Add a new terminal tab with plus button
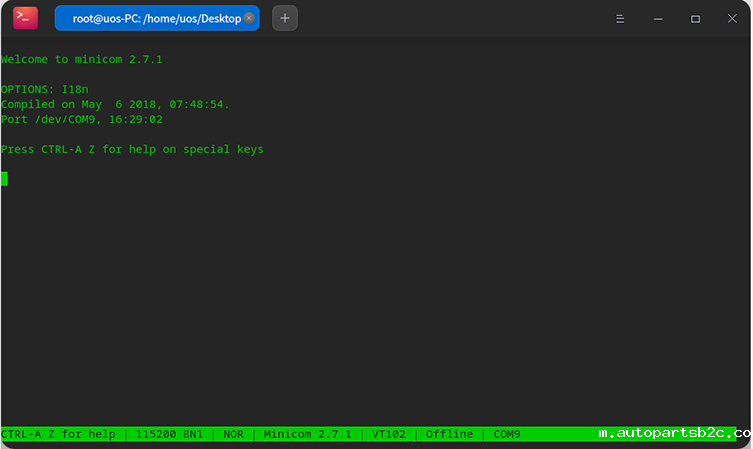This screenshot has height=449, width=753. point(285,18)
